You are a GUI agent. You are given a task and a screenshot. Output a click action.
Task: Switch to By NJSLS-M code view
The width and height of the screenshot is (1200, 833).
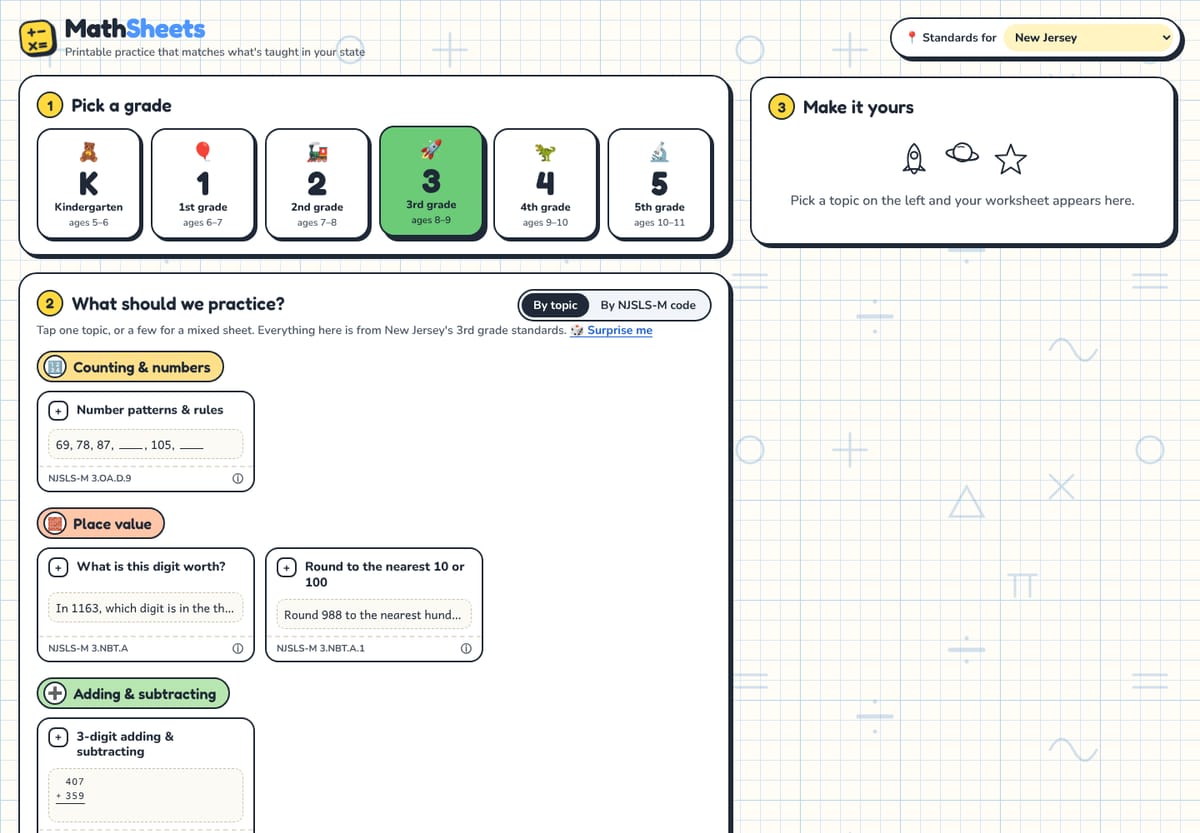[647, 305]
